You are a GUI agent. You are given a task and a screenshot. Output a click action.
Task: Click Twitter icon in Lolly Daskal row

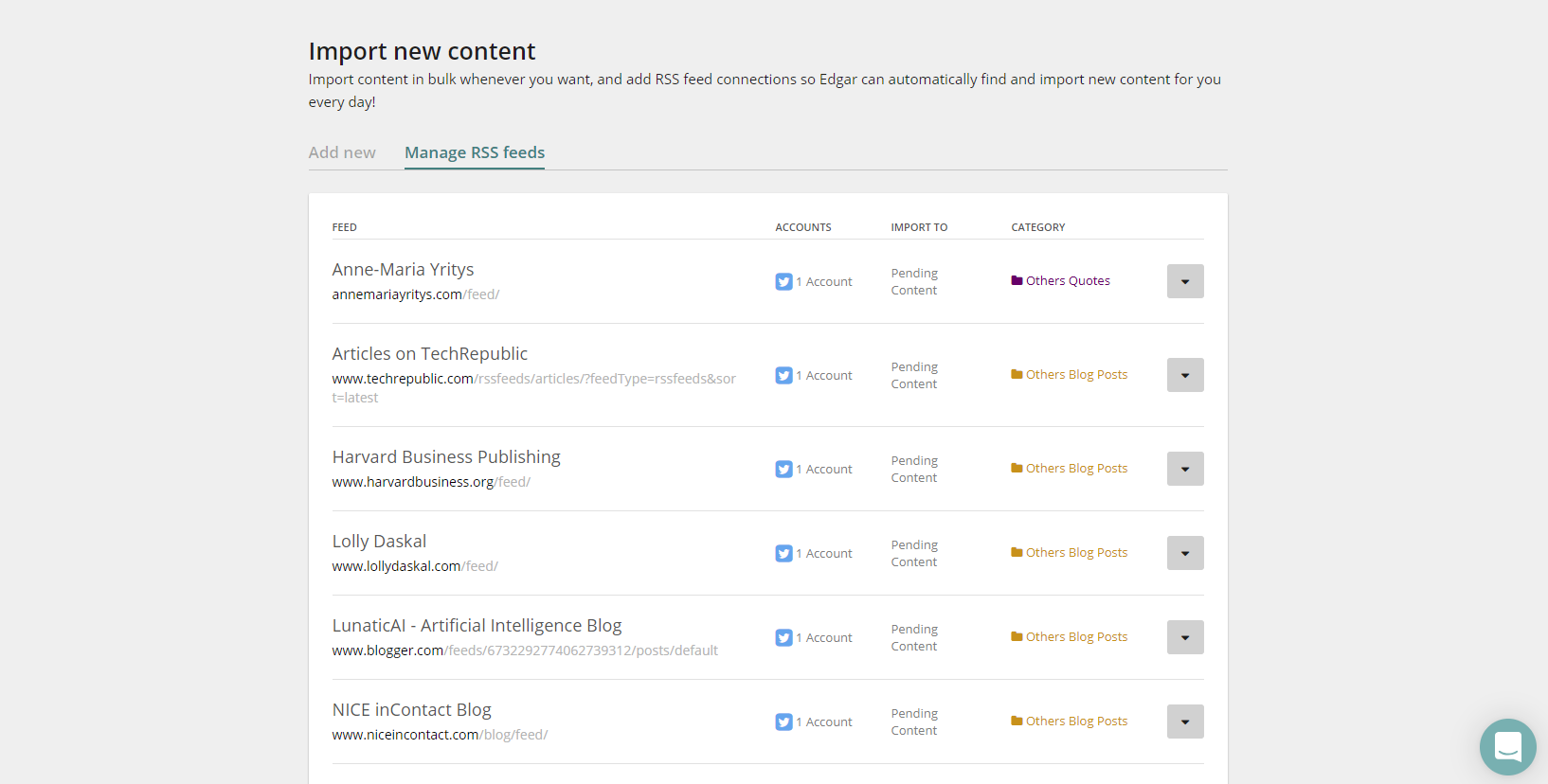click(x=783, y=554)
